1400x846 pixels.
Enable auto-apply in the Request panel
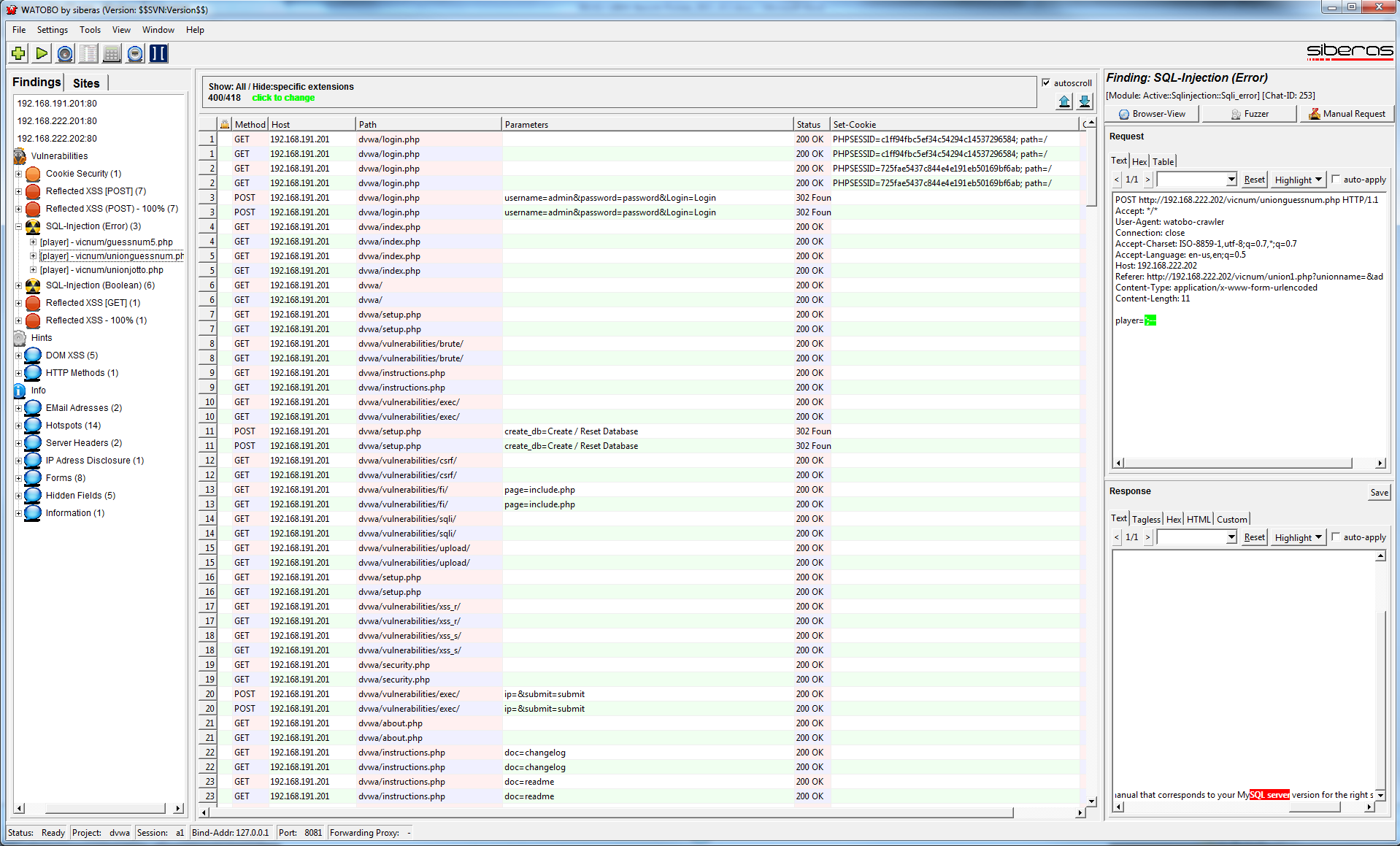point(1336,179)
